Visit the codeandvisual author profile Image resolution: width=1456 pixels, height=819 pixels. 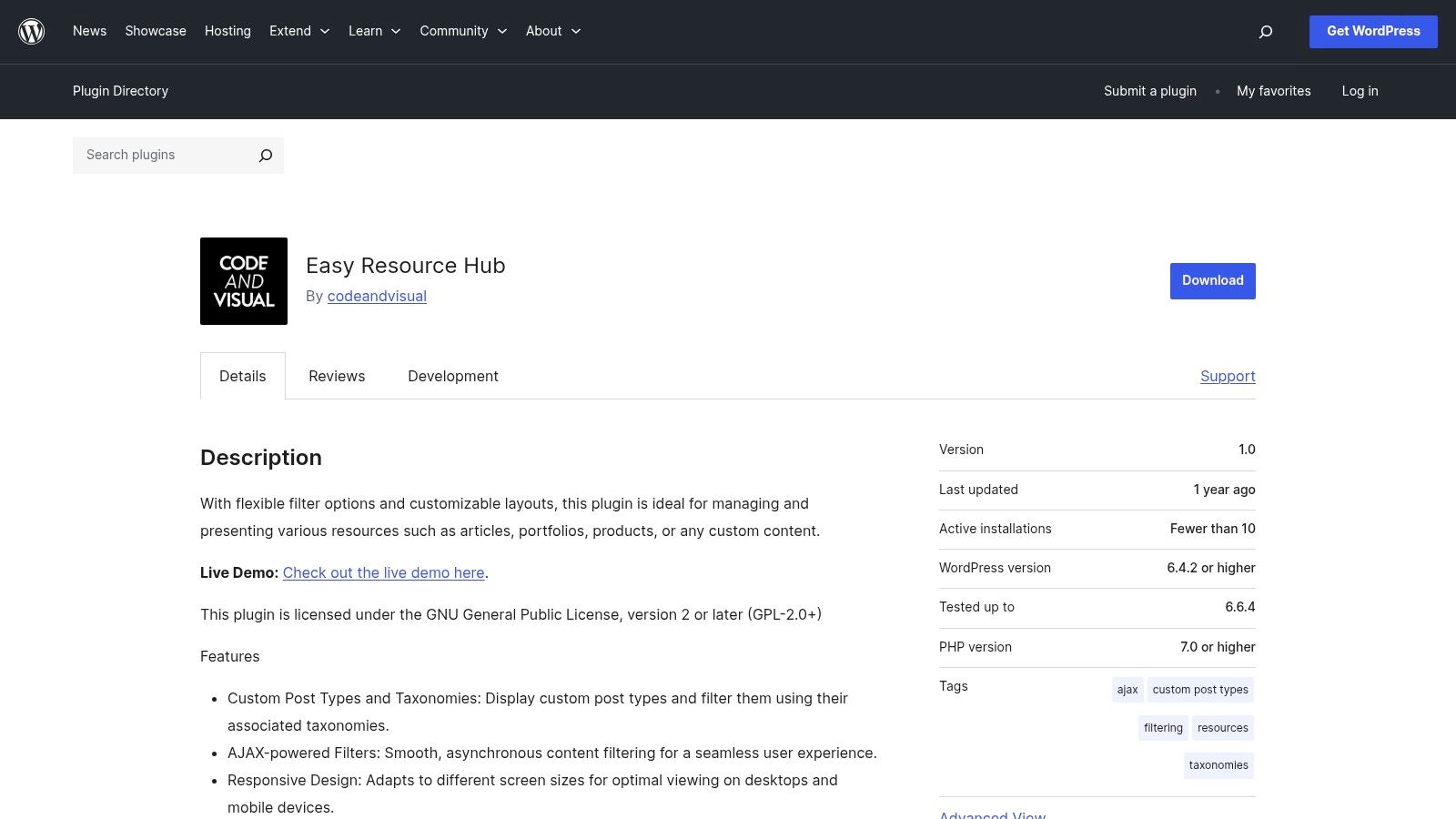pyautogui.click(x=376, y=296)
